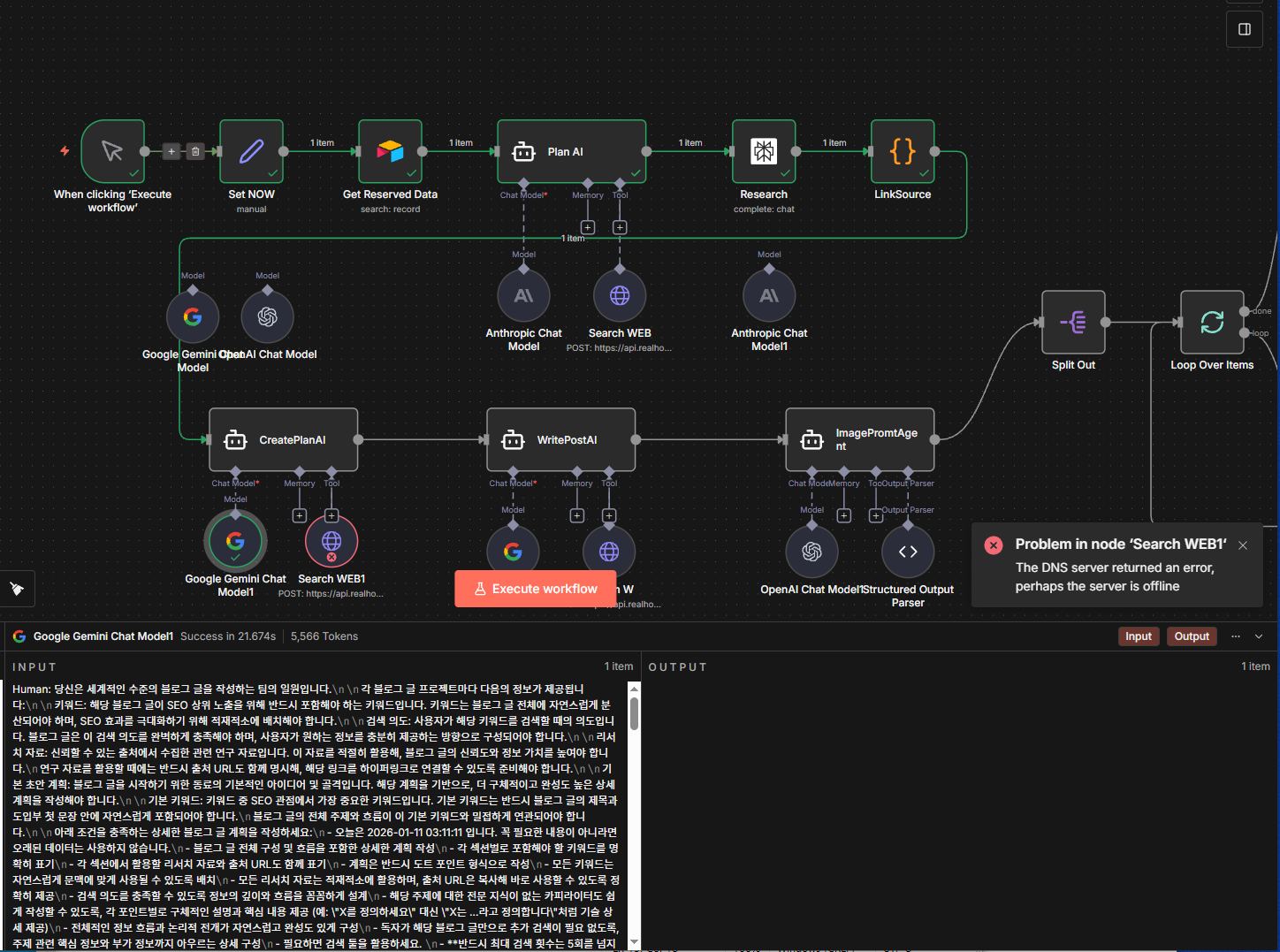Add Memory sub-node under Plan AI
This screenshot has width=1280, height=952.
[x=587, y=227]
